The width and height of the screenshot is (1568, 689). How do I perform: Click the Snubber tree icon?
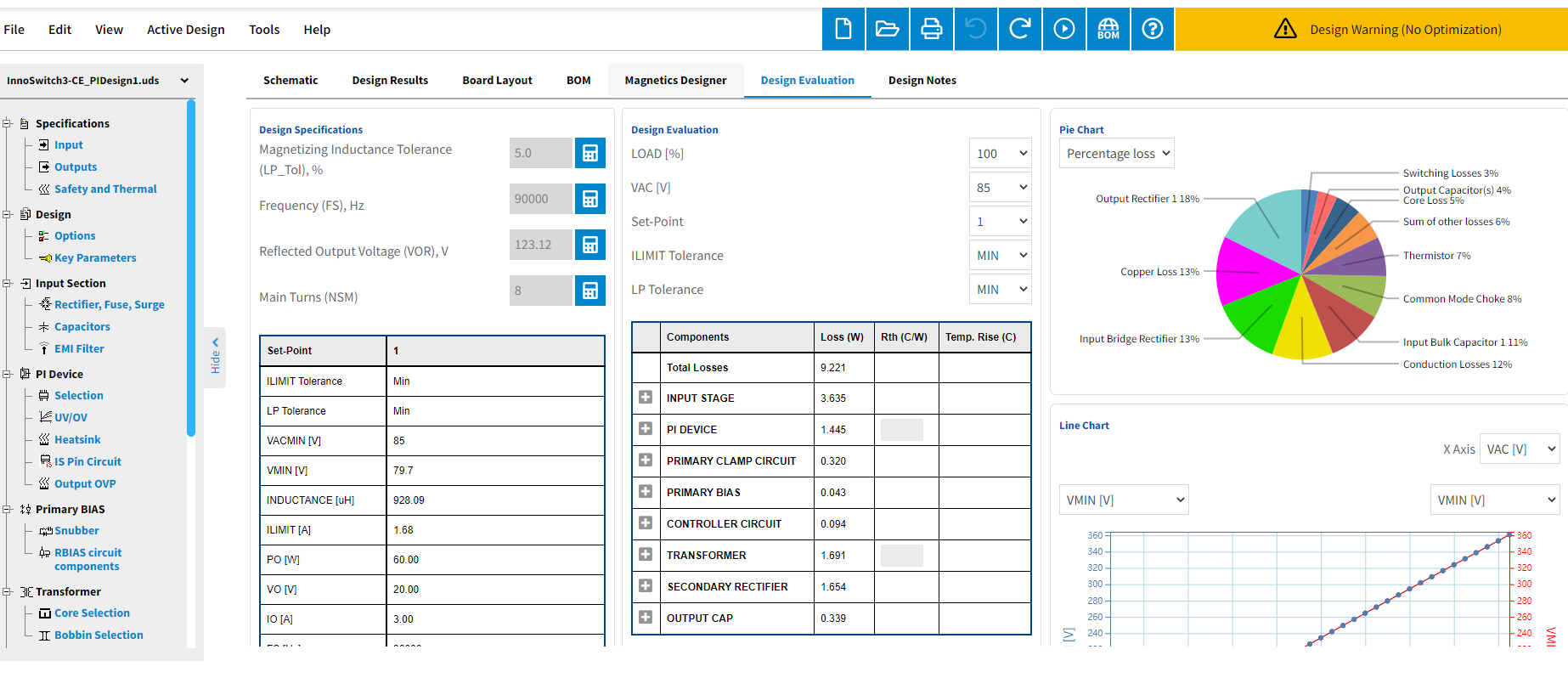point(46,530)
